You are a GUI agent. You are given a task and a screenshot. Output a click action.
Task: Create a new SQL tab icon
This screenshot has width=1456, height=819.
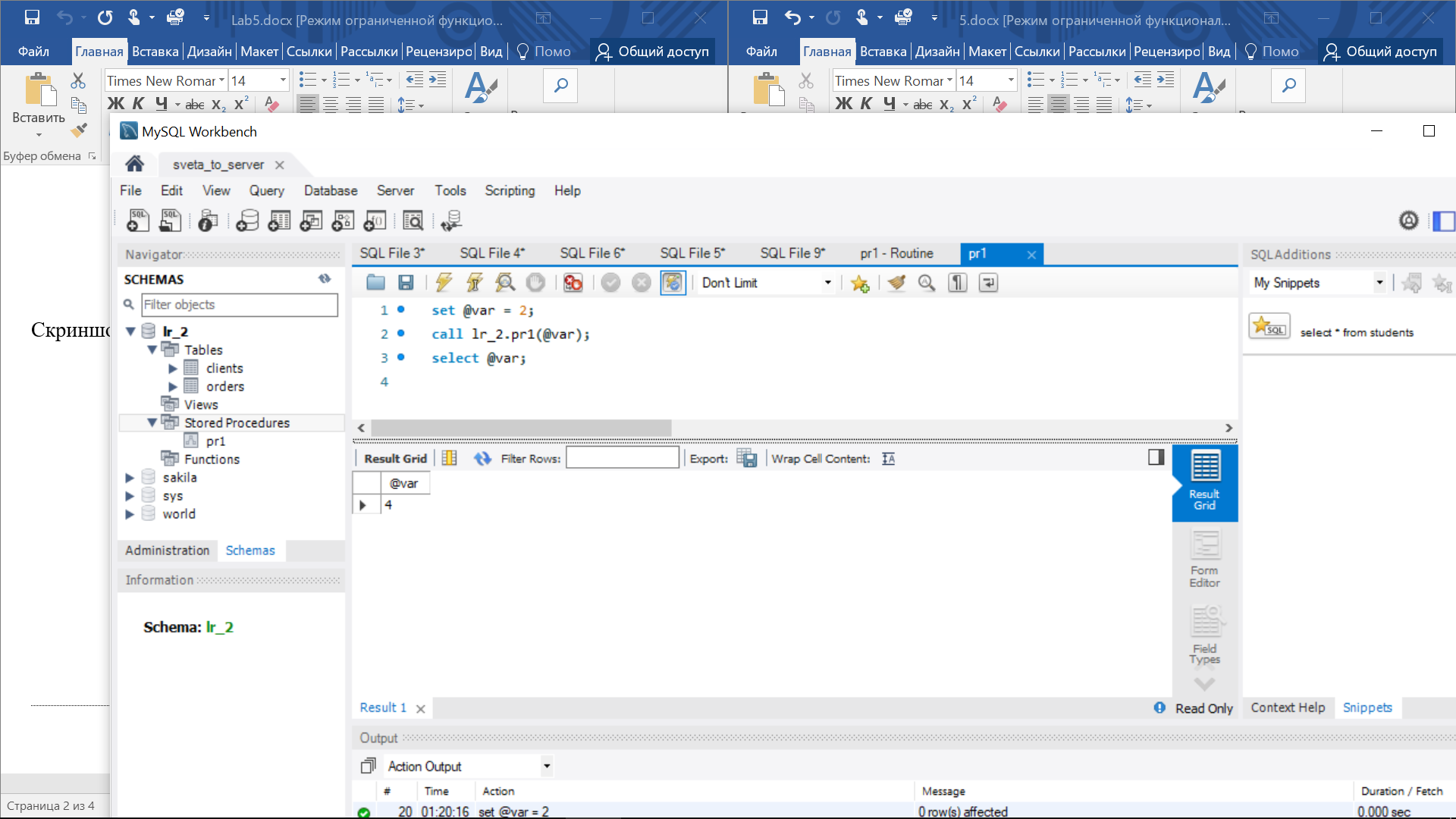[138, 221]
